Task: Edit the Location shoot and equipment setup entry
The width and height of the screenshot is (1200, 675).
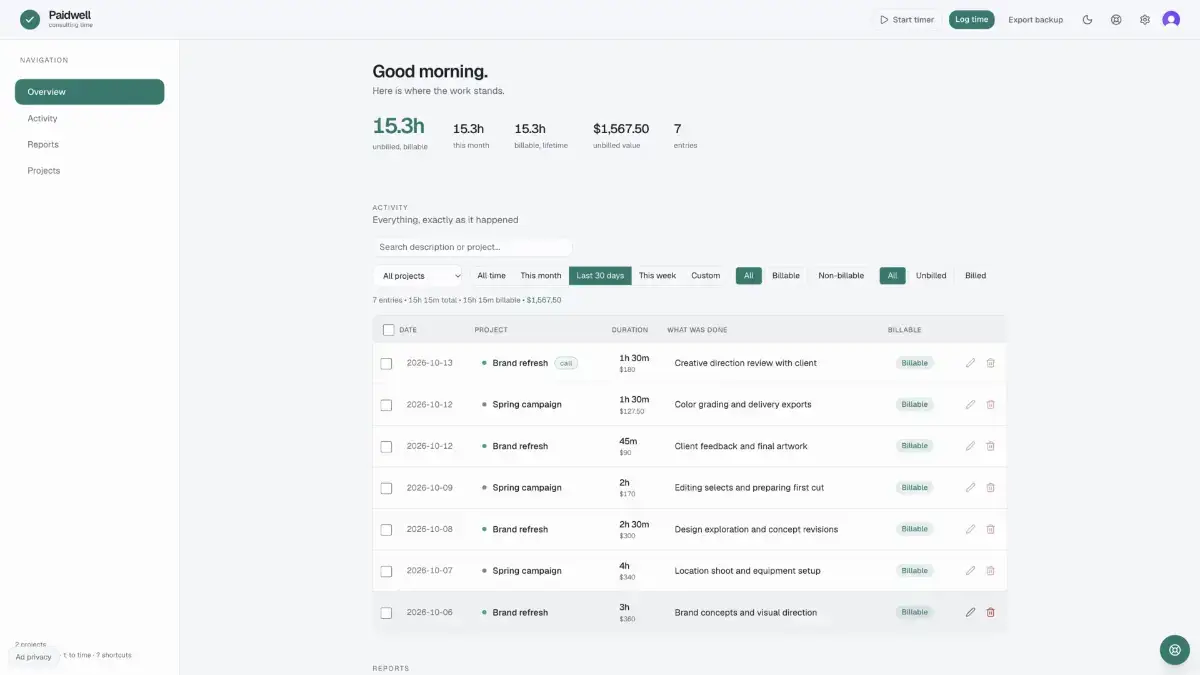Action: tap(970, 571)
